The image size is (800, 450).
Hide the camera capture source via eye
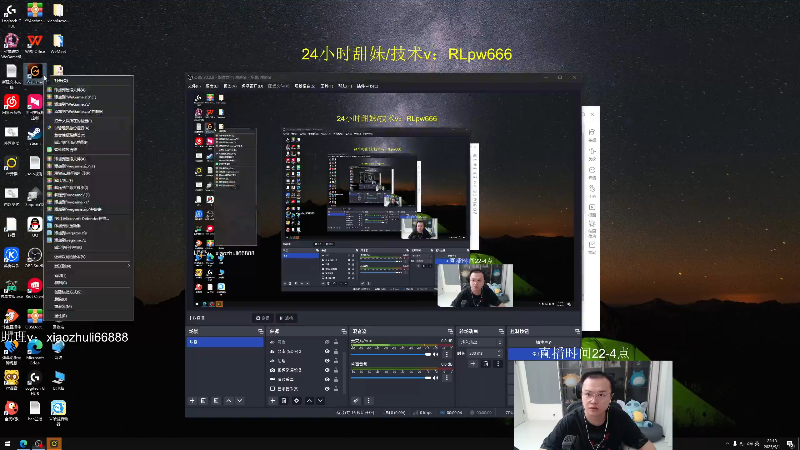[x=327, y=370]
